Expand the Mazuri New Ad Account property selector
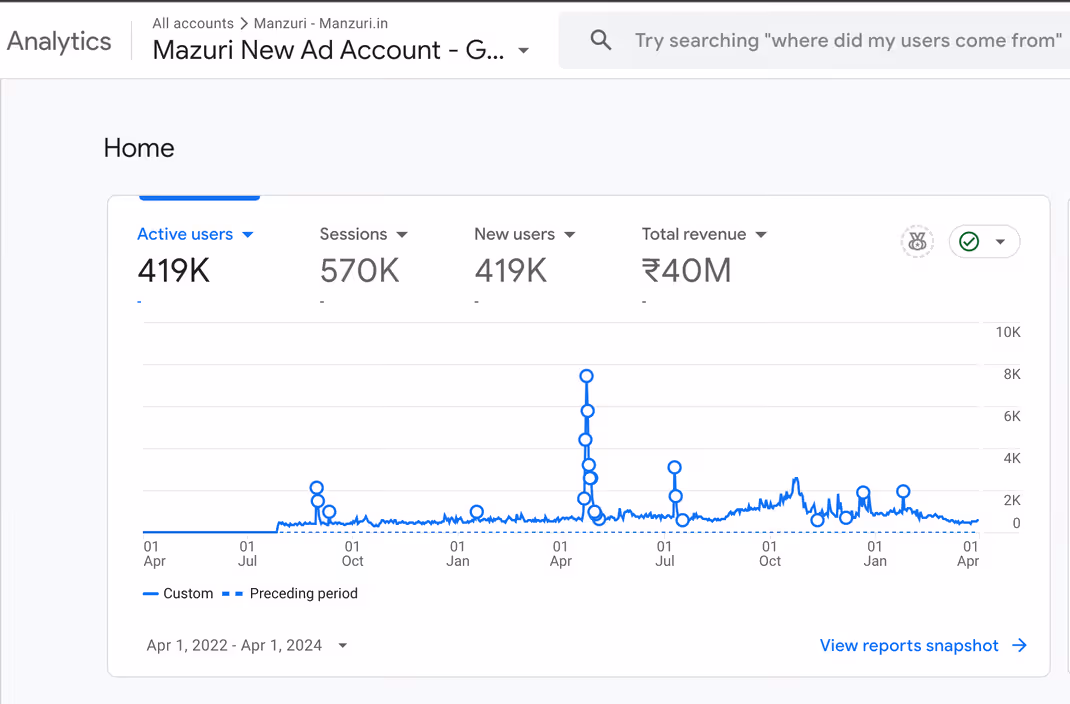Viewport: 1070px width, 704px height. pos(341,50)
